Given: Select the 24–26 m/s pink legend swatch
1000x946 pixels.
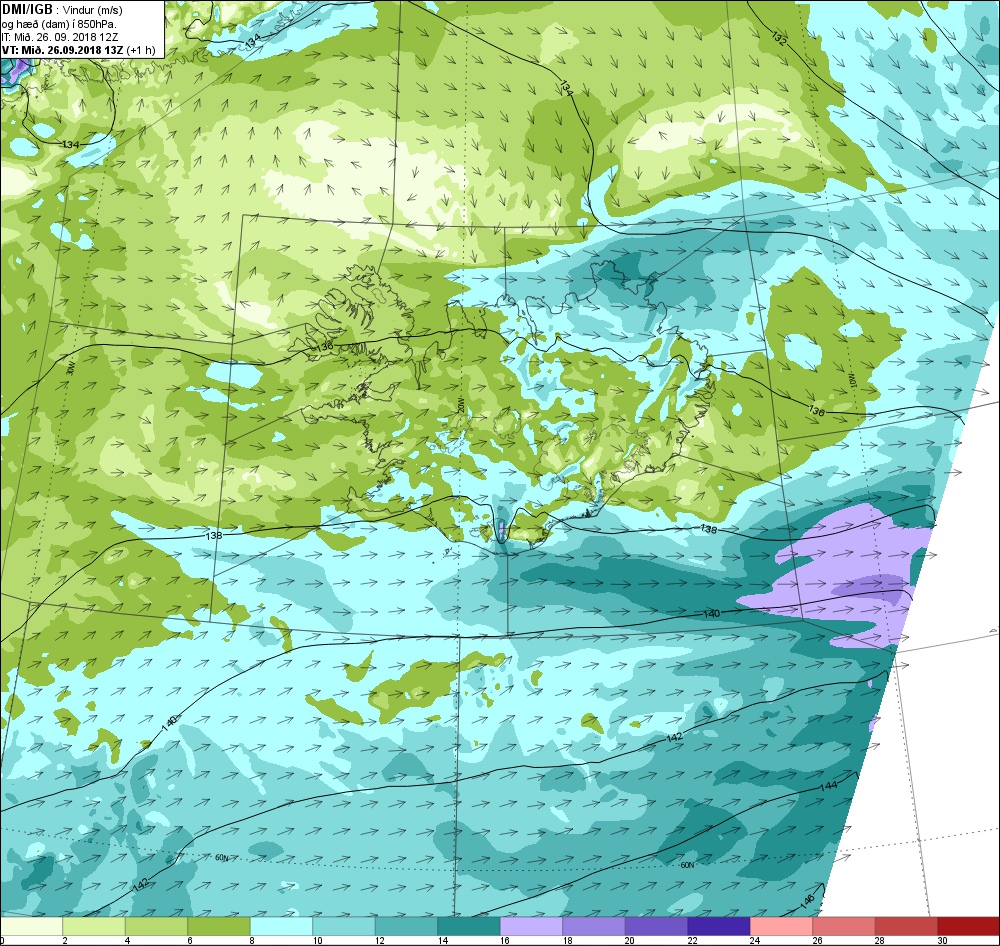Looking at the screenshot, I should point(782,926).
